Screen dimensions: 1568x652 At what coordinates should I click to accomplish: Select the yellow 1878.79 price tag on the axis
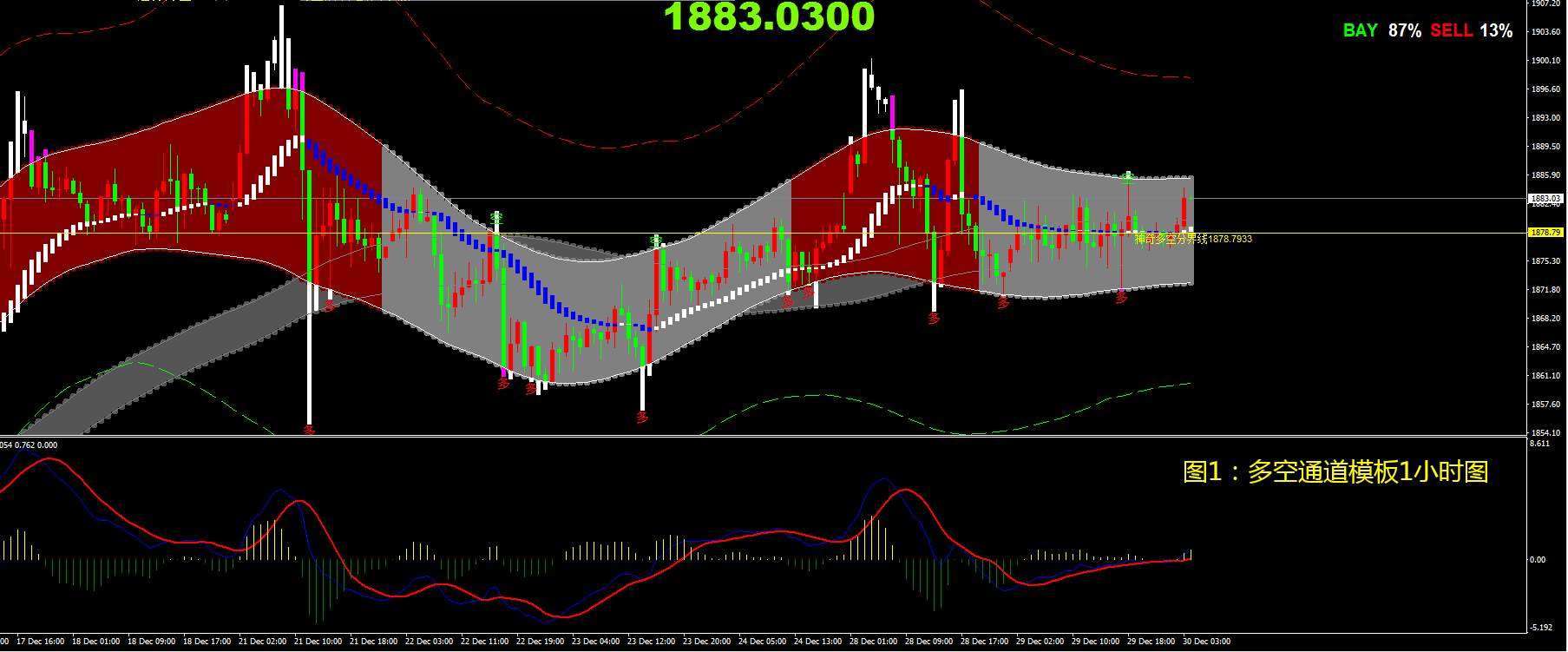1546,233
